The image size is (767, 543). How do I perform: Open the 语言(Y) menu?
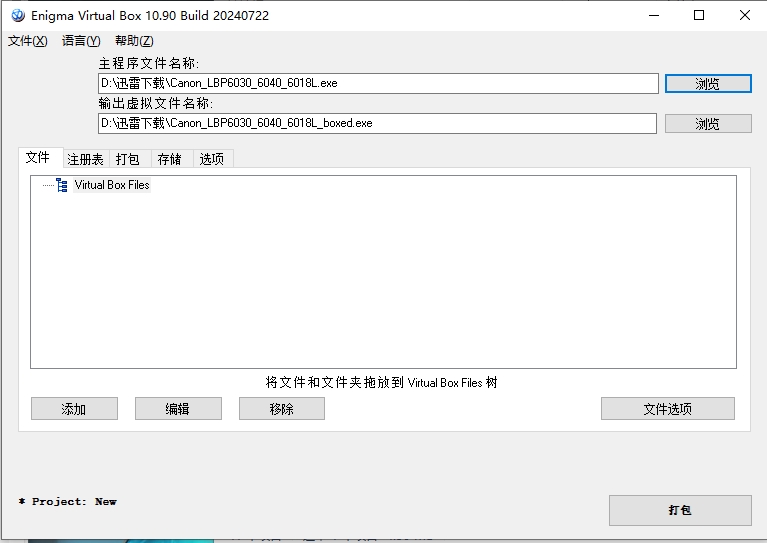click(x=81, y=41)
